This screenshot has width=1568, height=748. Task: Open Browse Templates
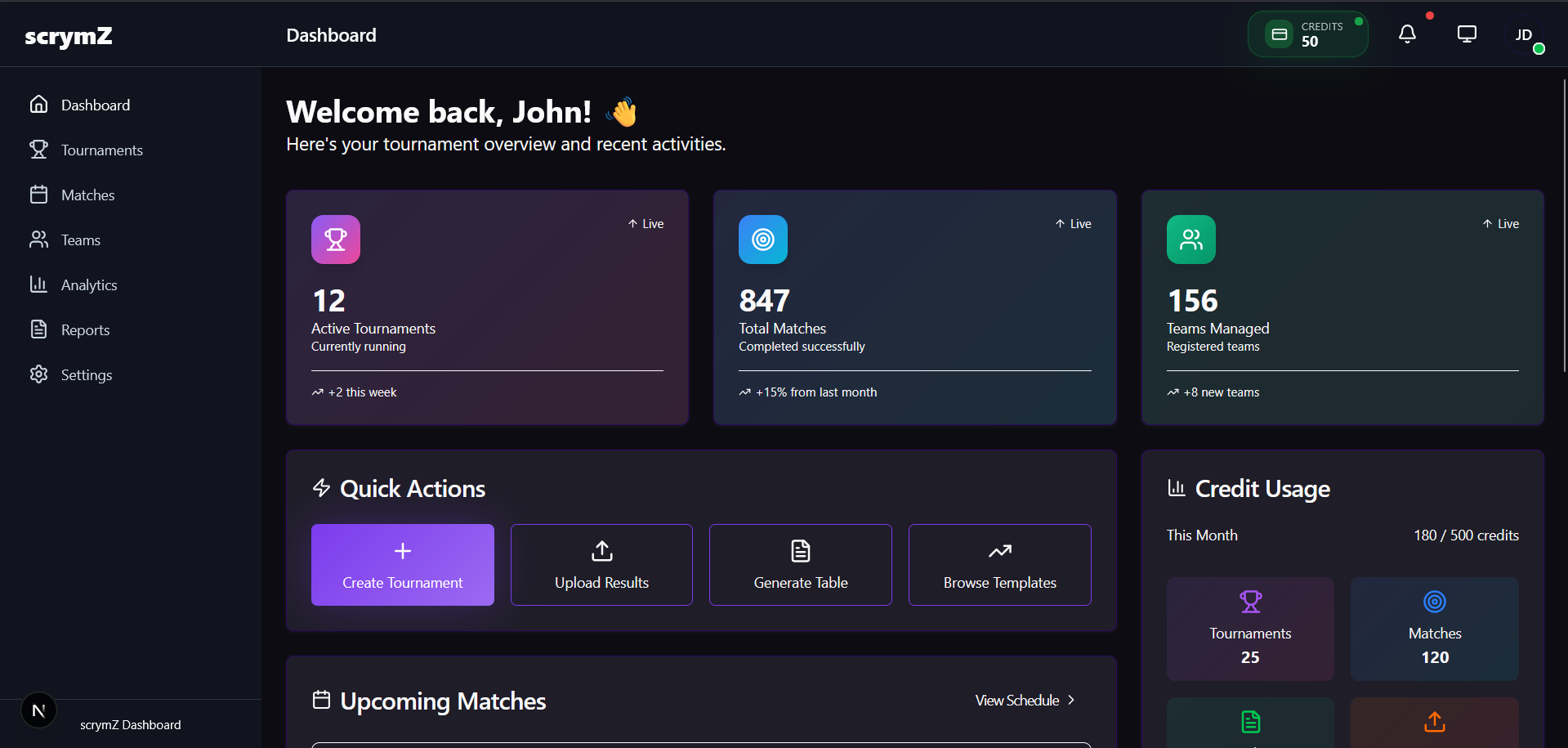[x=998, y=565]
